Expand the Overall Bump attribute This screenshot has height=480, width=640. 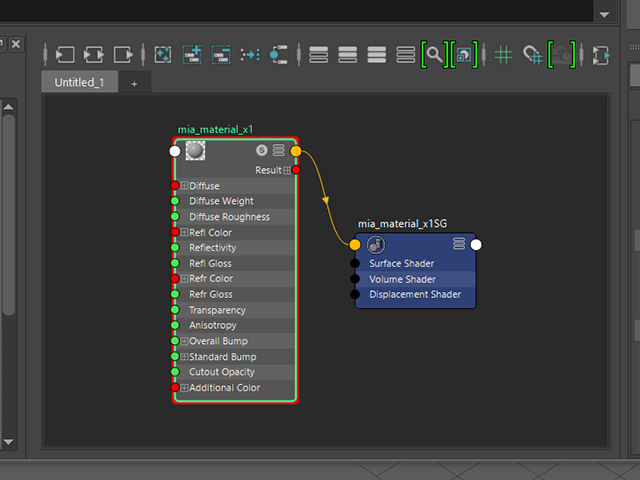(184, 341)
